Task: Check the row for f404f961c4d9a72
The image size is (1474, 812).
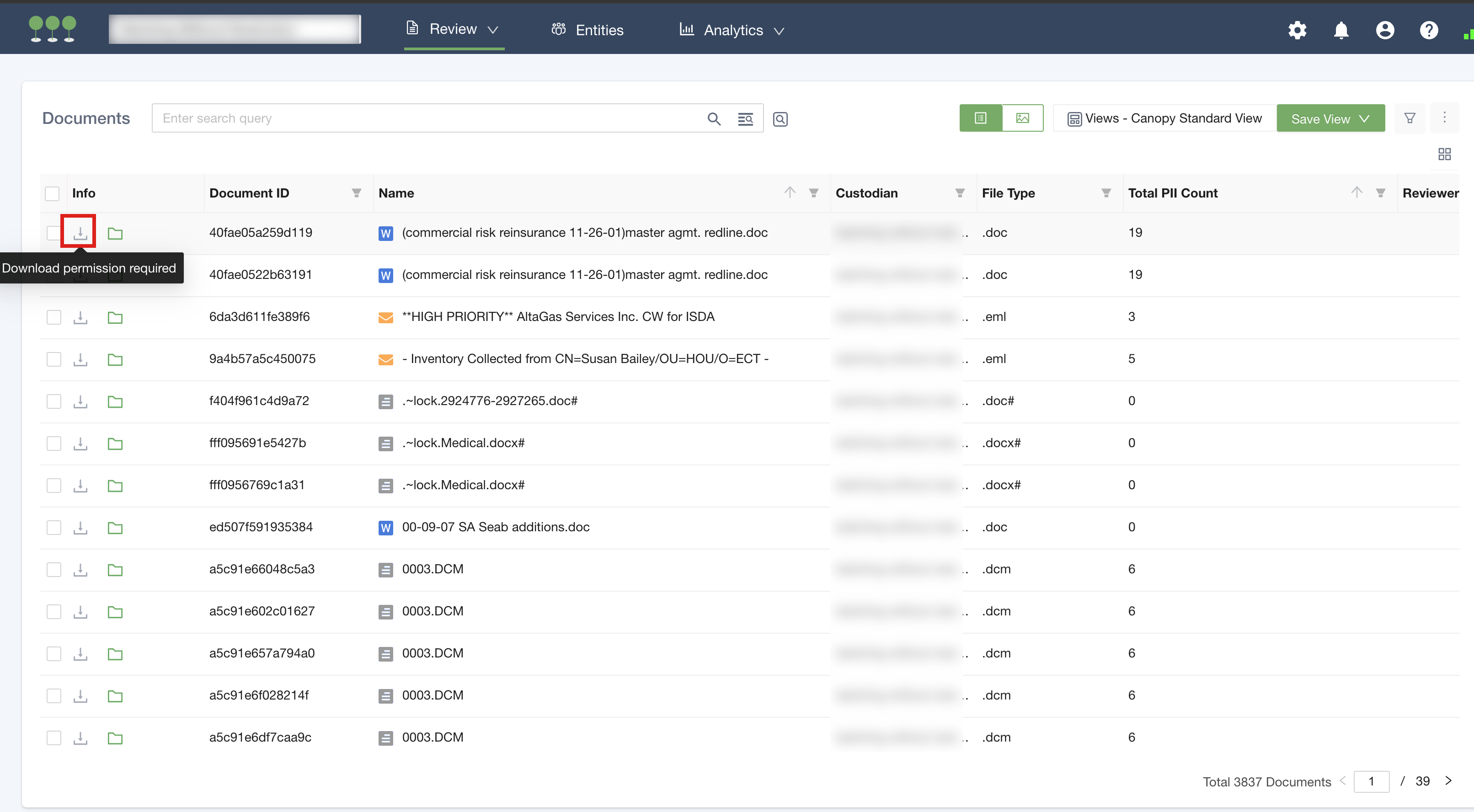Action: [x=54, y=401]
